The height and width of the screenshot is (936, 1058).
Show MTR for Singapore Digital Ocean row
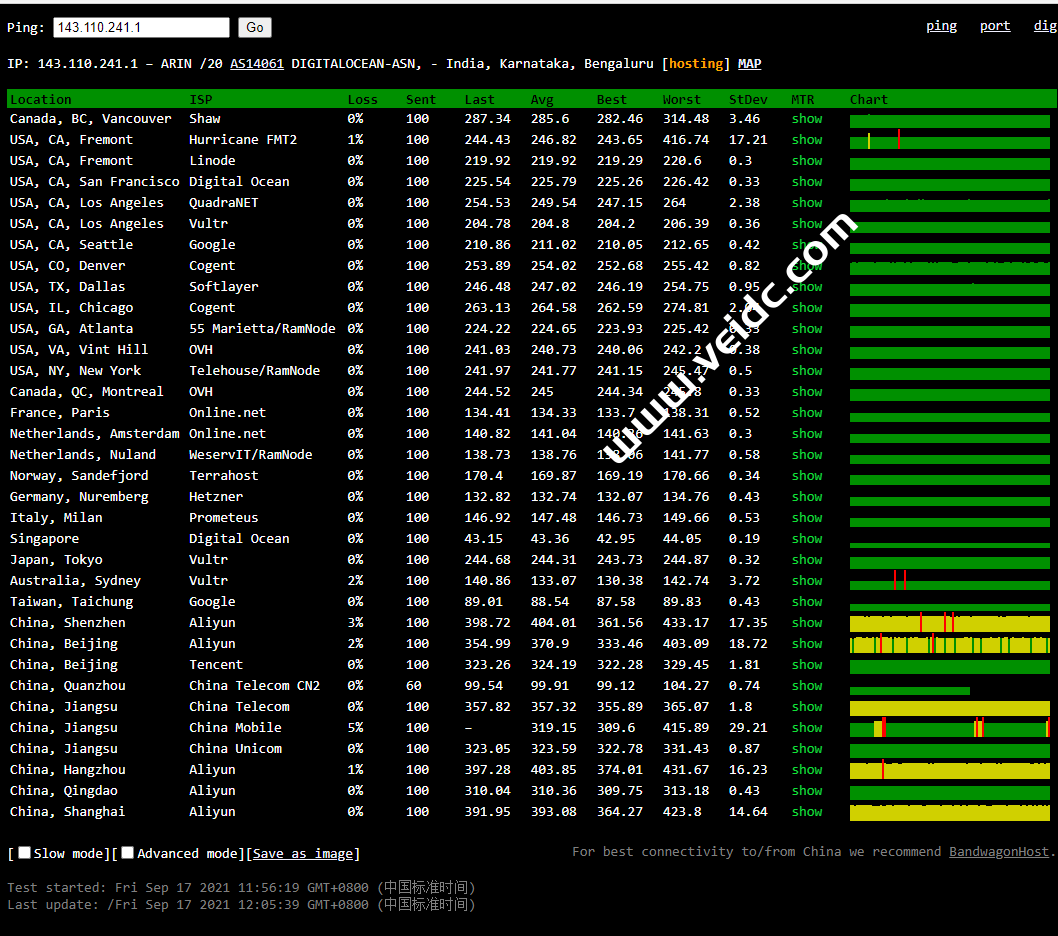(x=806, y=539)
